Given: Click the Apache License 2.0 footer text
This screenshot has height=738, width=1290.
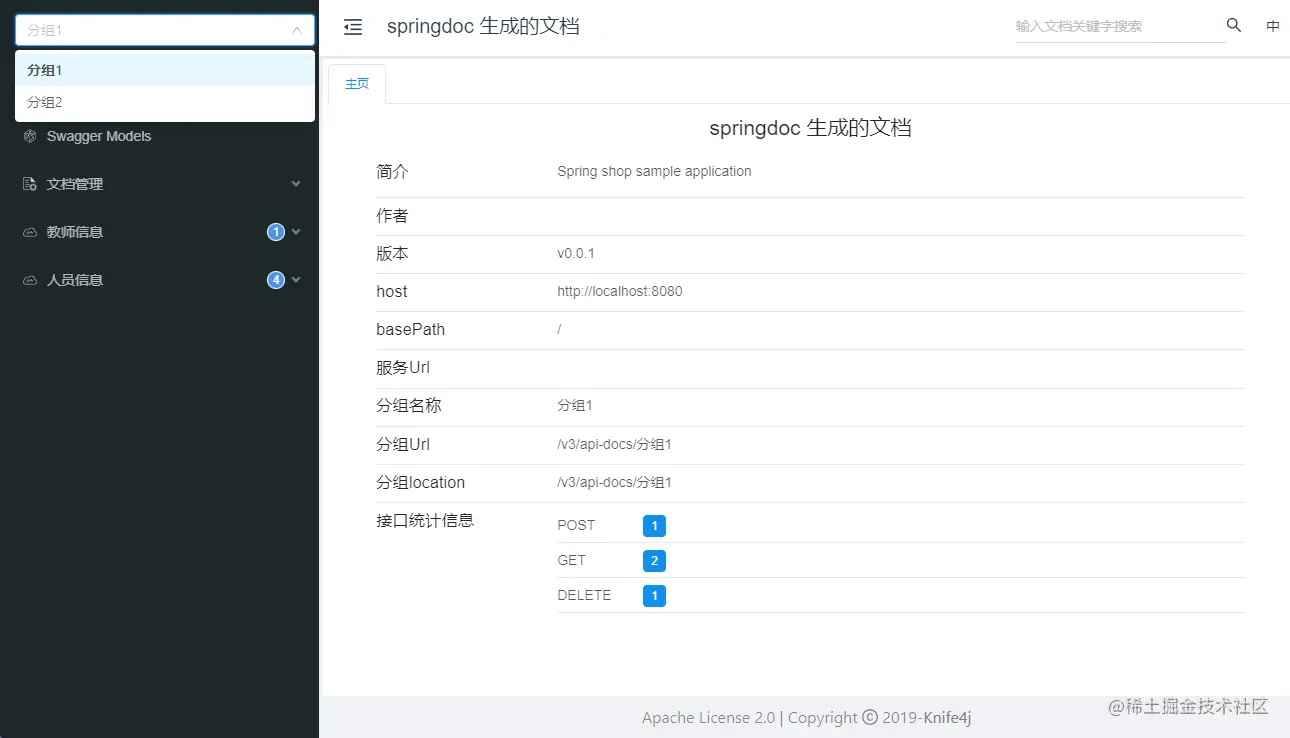Looking at the screenshot, I should click(708, 717).
